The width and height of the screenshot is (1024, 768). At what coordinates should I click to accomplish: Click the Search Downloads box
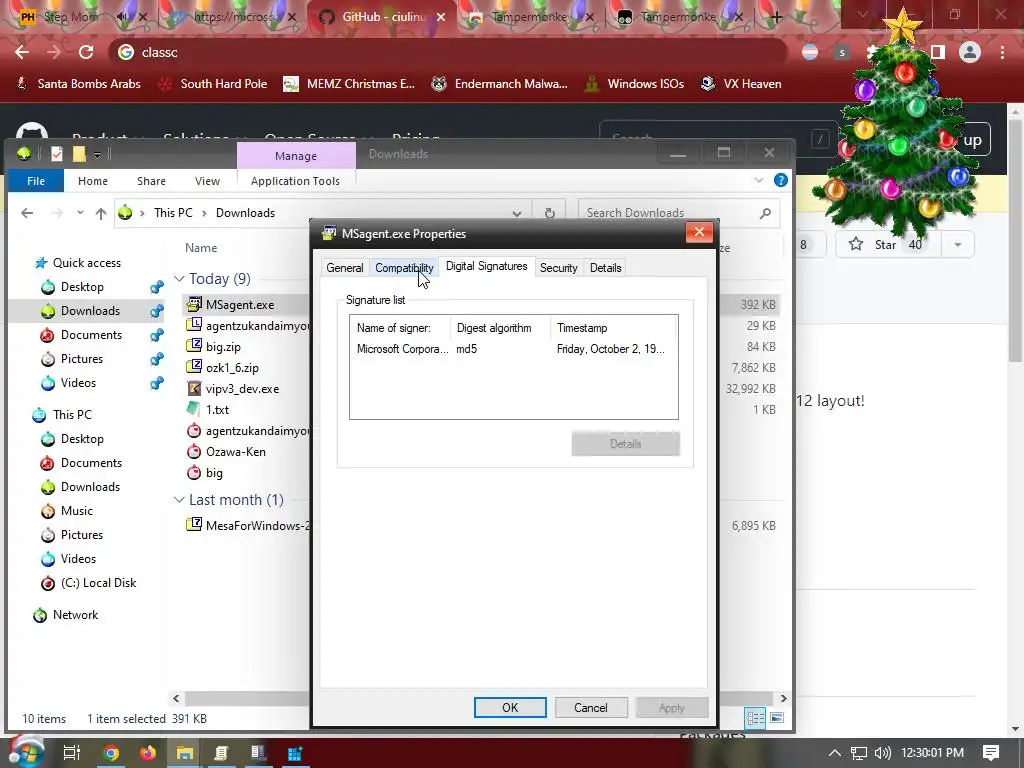pos(678,213)
